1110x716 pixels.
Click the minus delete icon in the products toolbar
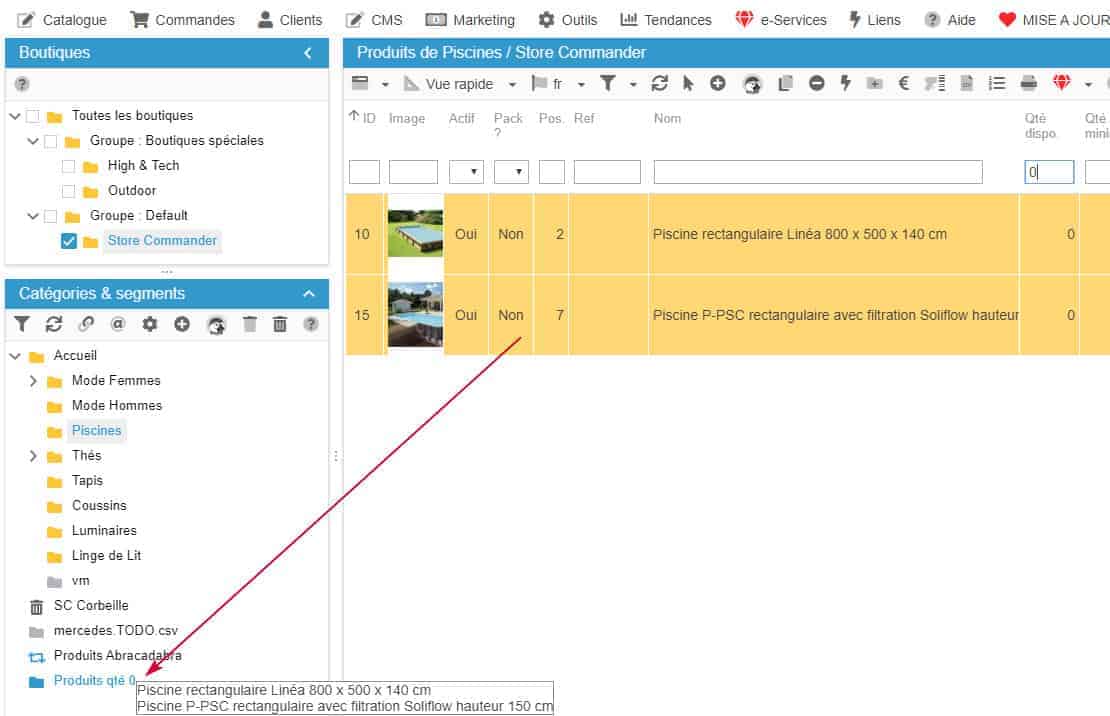click(817, 84)
